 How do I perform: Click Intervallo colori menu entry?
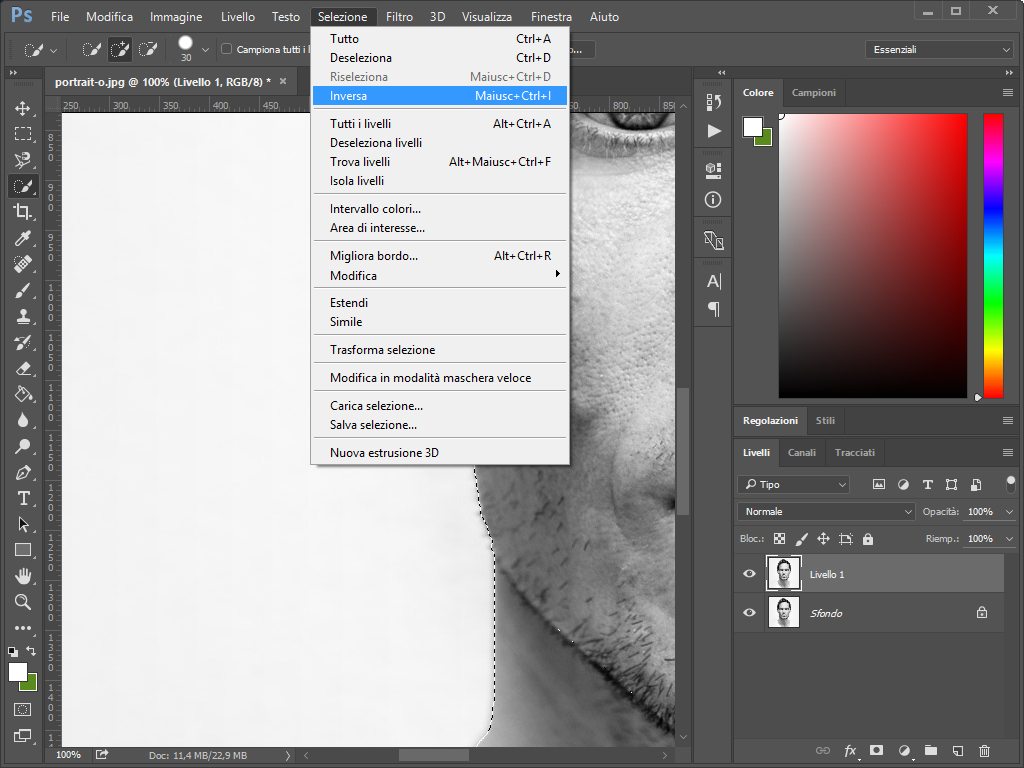coord(376,209)
